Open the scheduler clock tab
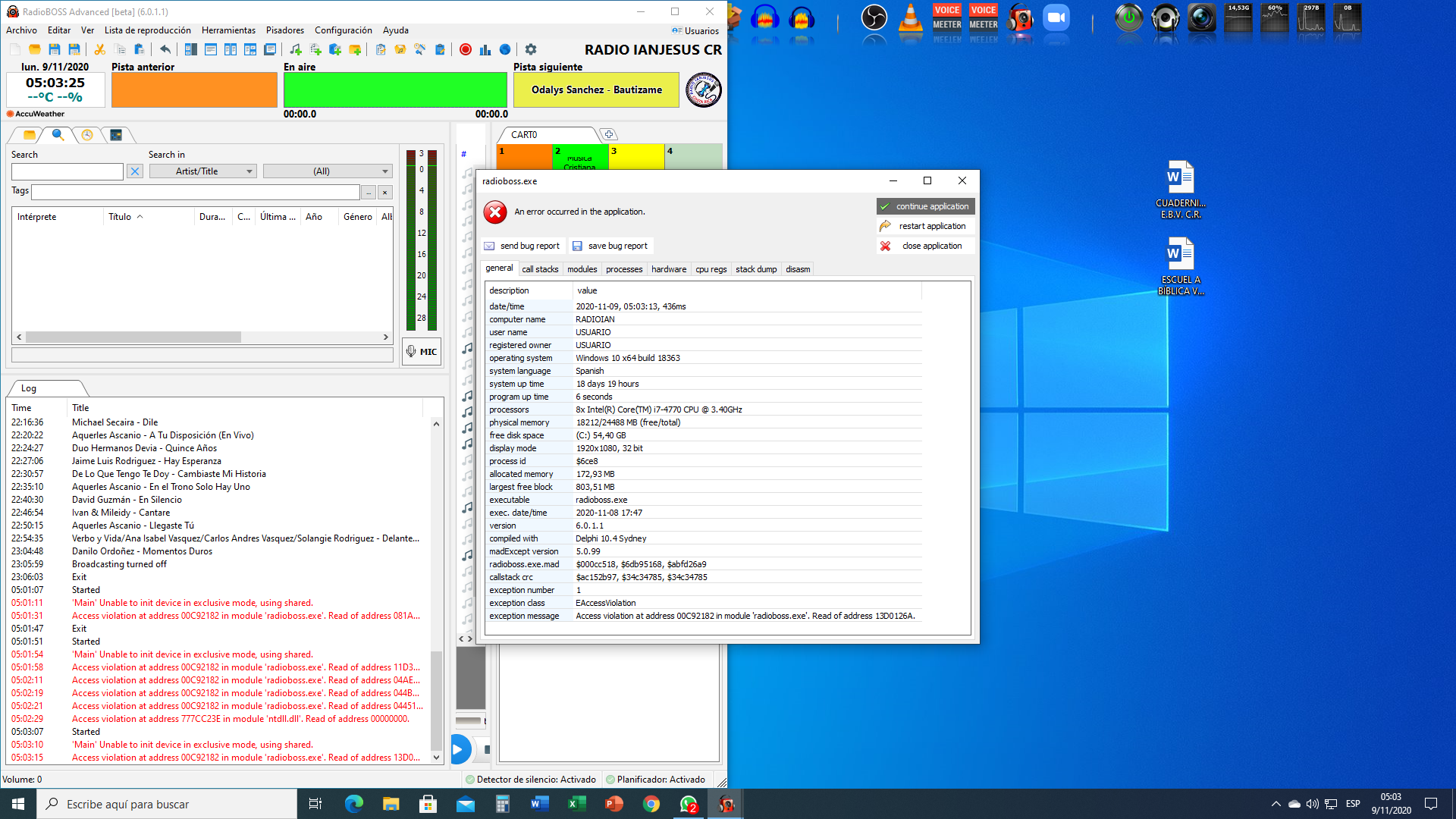The height and width of the screenshot is (819, 1456). pos(87,135)
